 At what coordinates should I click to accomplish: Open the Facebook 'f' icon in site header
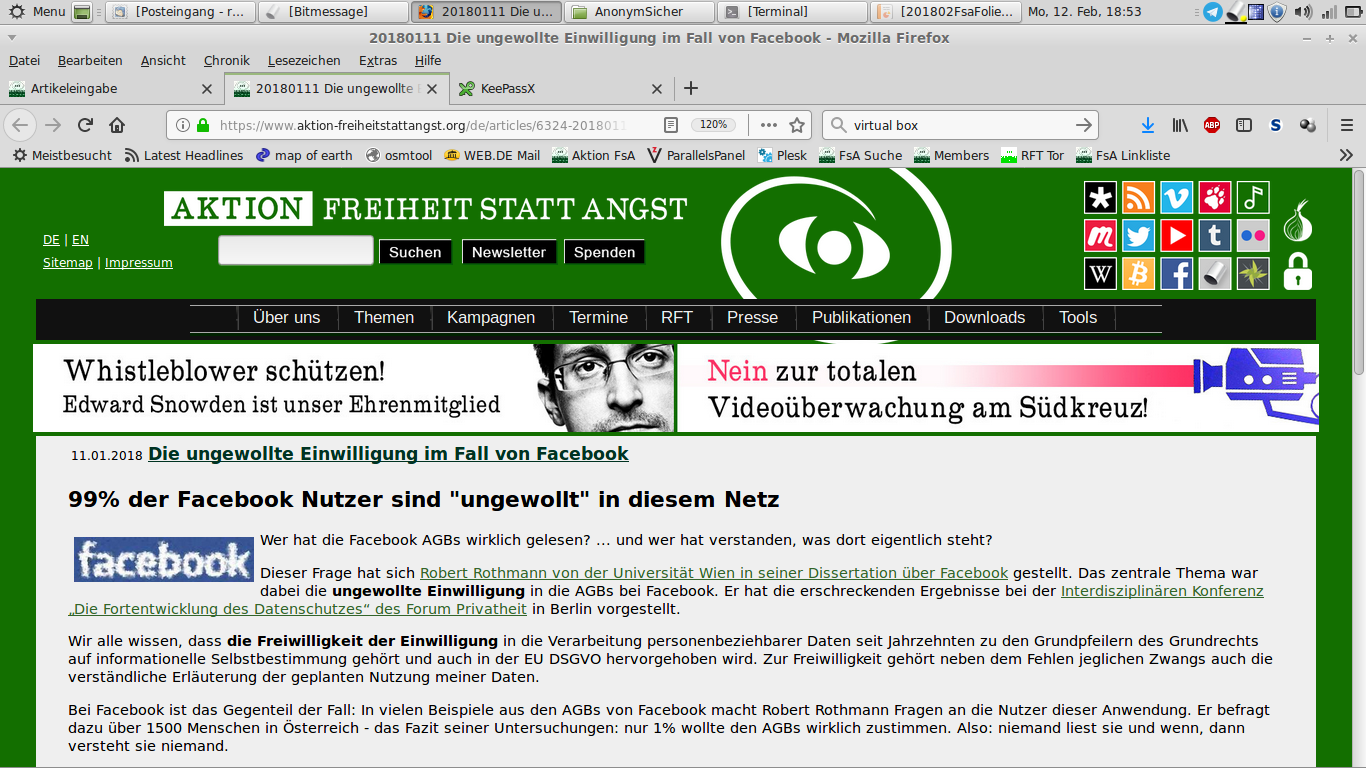[1177, 274]
